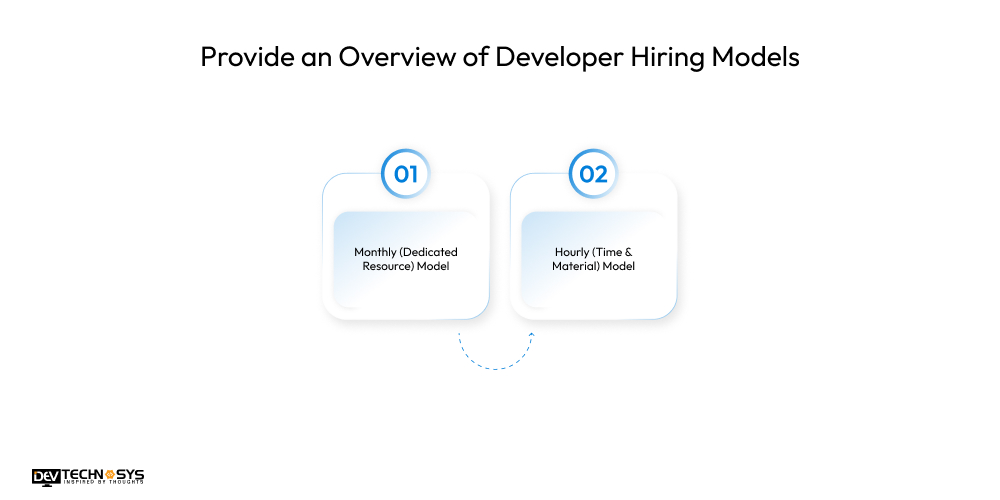Click the 02 number badge
The width and height of the screenshot is (1000, 500).
[x=593, y=173]
